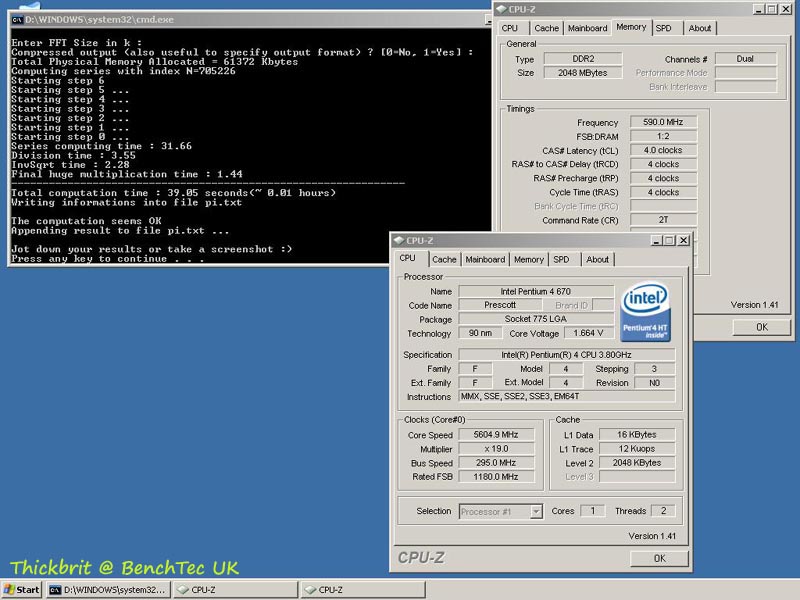
Task: Click 'Total computation time : 39.05 seconds' line
Action: coord(173,193)
